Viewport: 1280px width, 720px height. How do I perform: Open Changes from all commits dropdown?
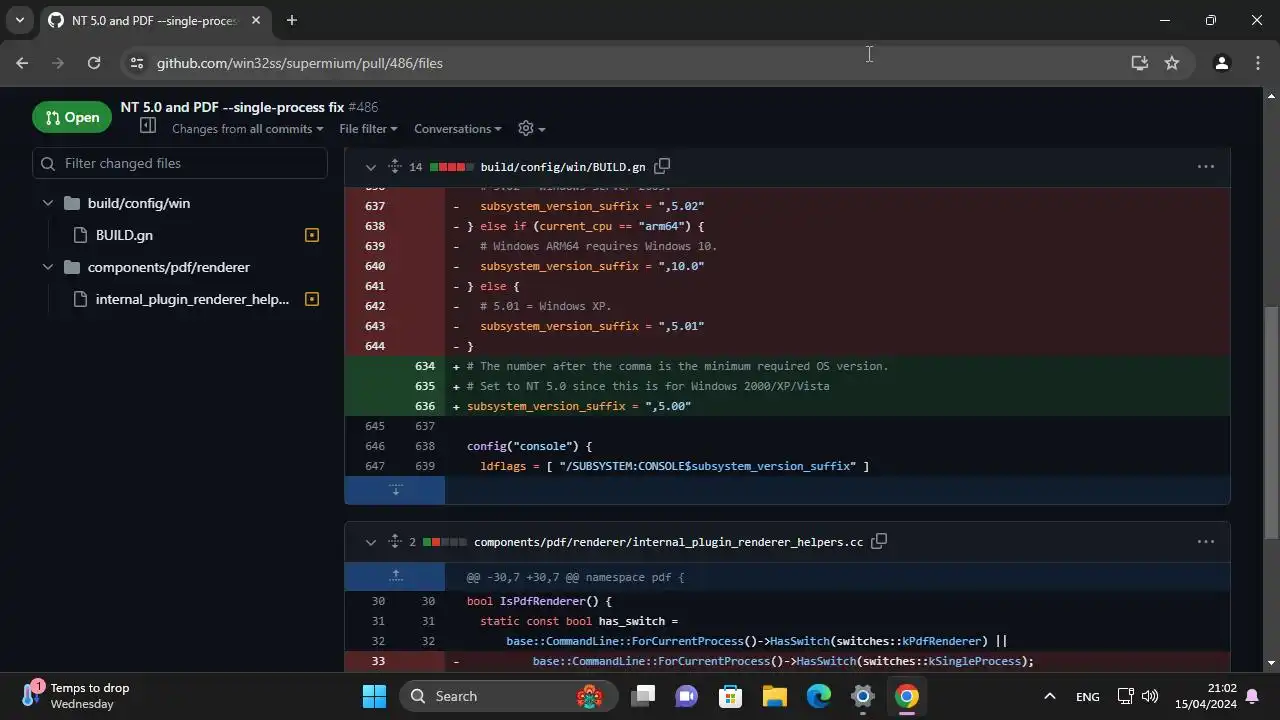(x=247, y=129)
